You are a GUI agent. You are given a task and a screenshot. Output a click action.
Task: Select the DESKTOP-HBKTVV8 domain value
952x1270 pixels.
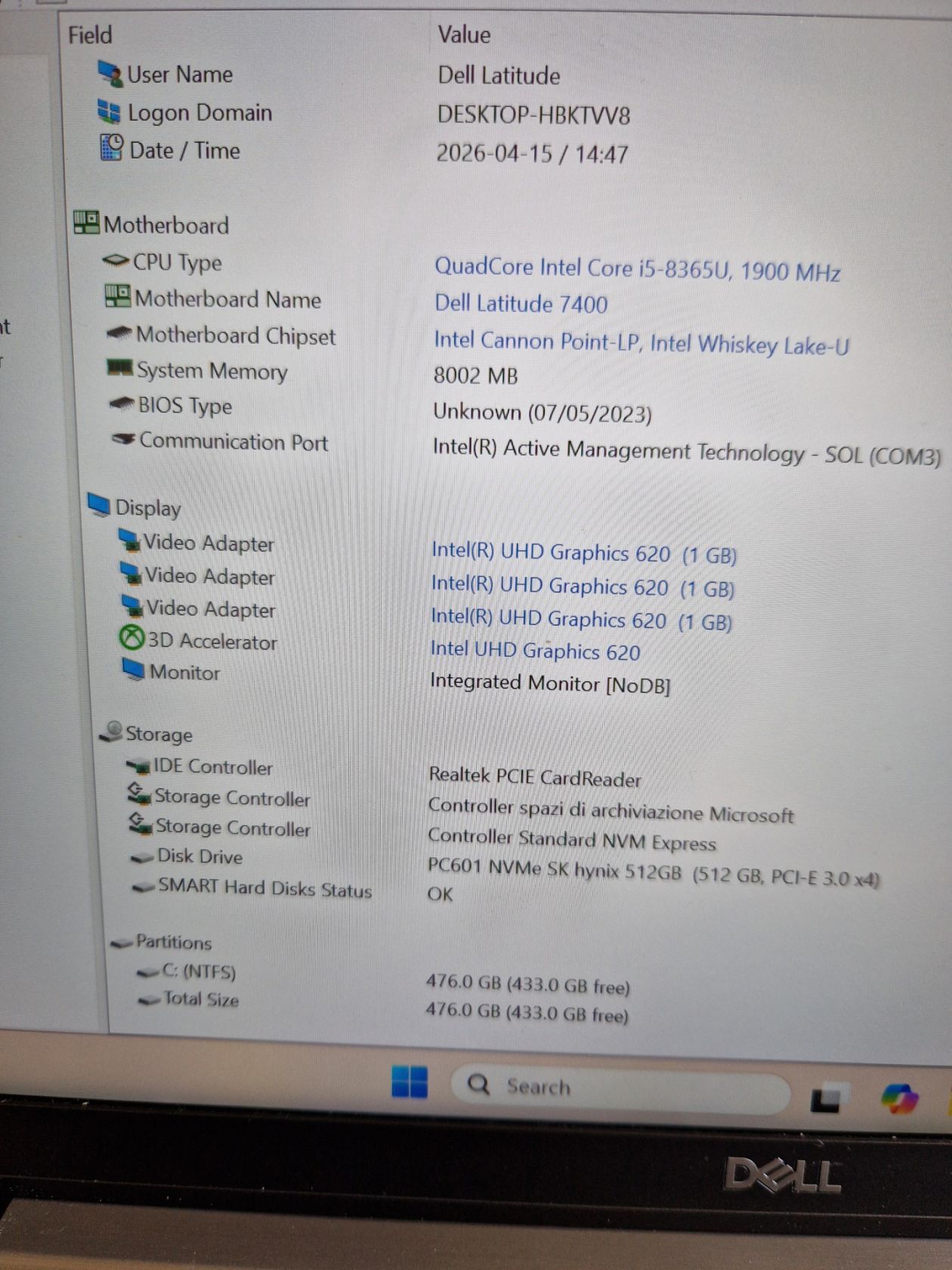[x=533, y=115]
